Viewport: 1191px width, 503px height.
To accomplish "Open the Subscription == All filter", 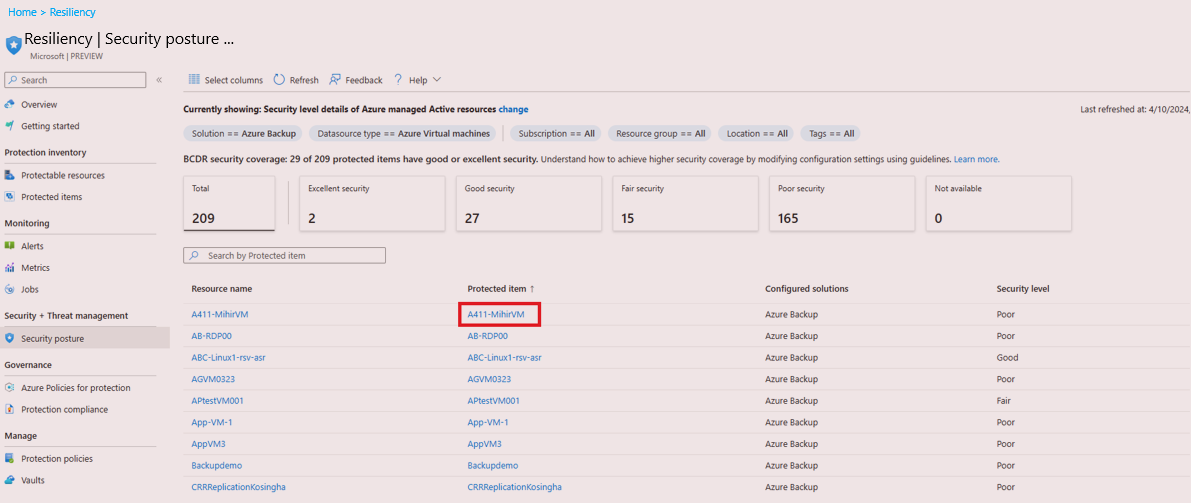I will (556, 133).
